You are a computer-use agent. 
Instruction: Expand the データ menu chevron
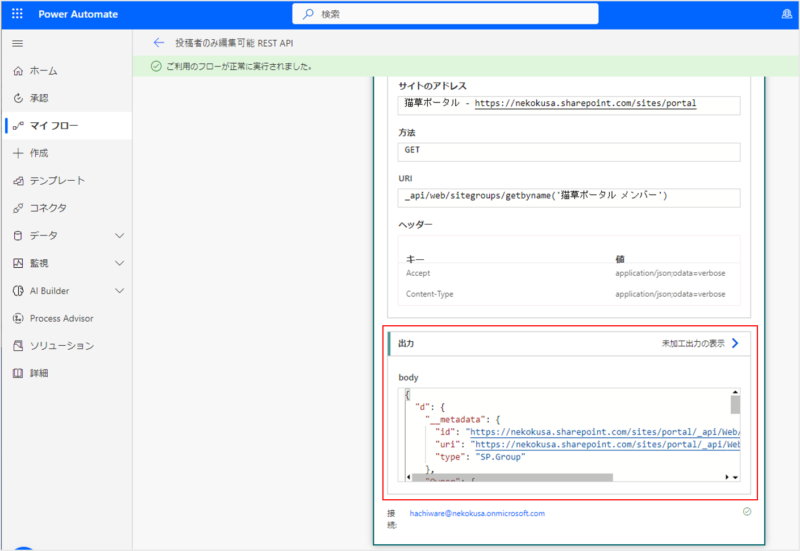coord(120,236)
